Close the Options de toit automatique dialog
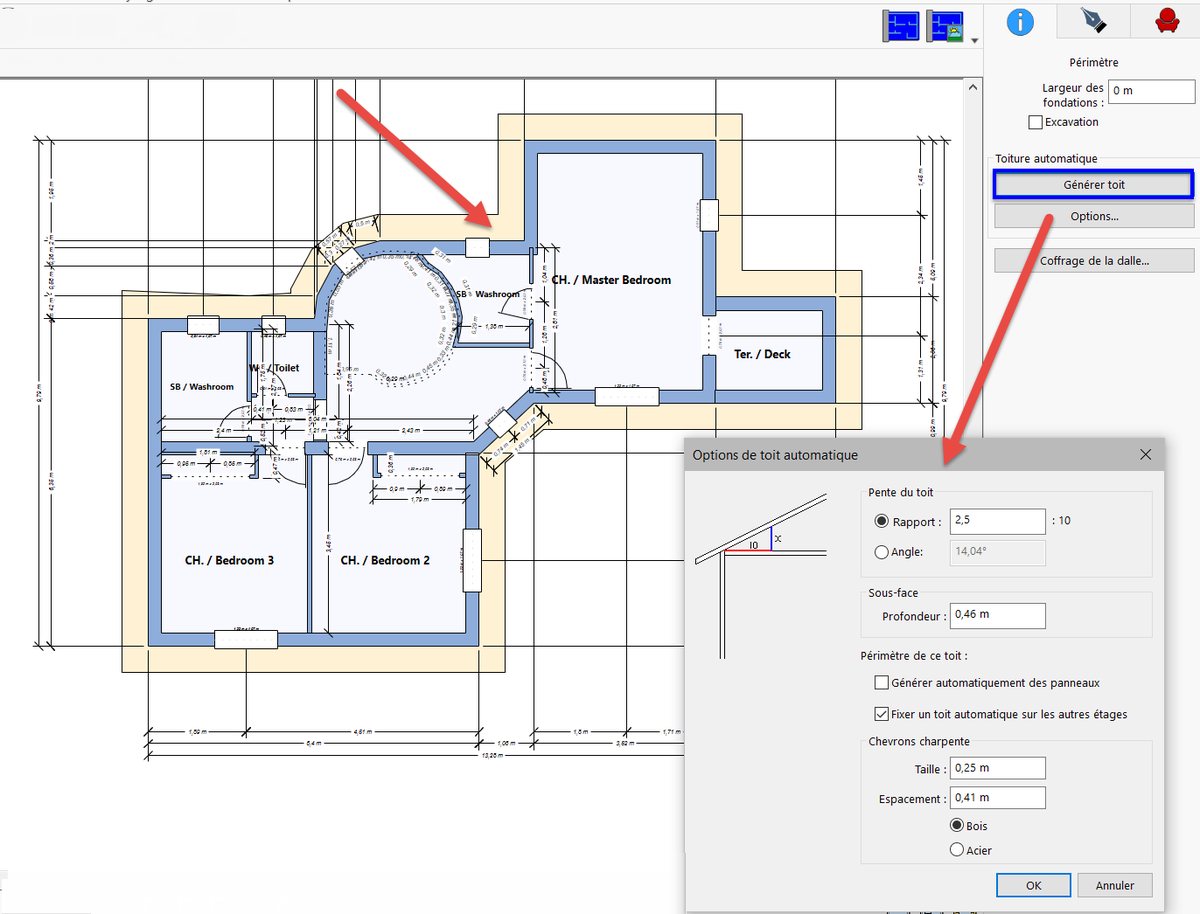This screenshot has height=914, width=1200. pyautogui.click(x=1146, y=454)
